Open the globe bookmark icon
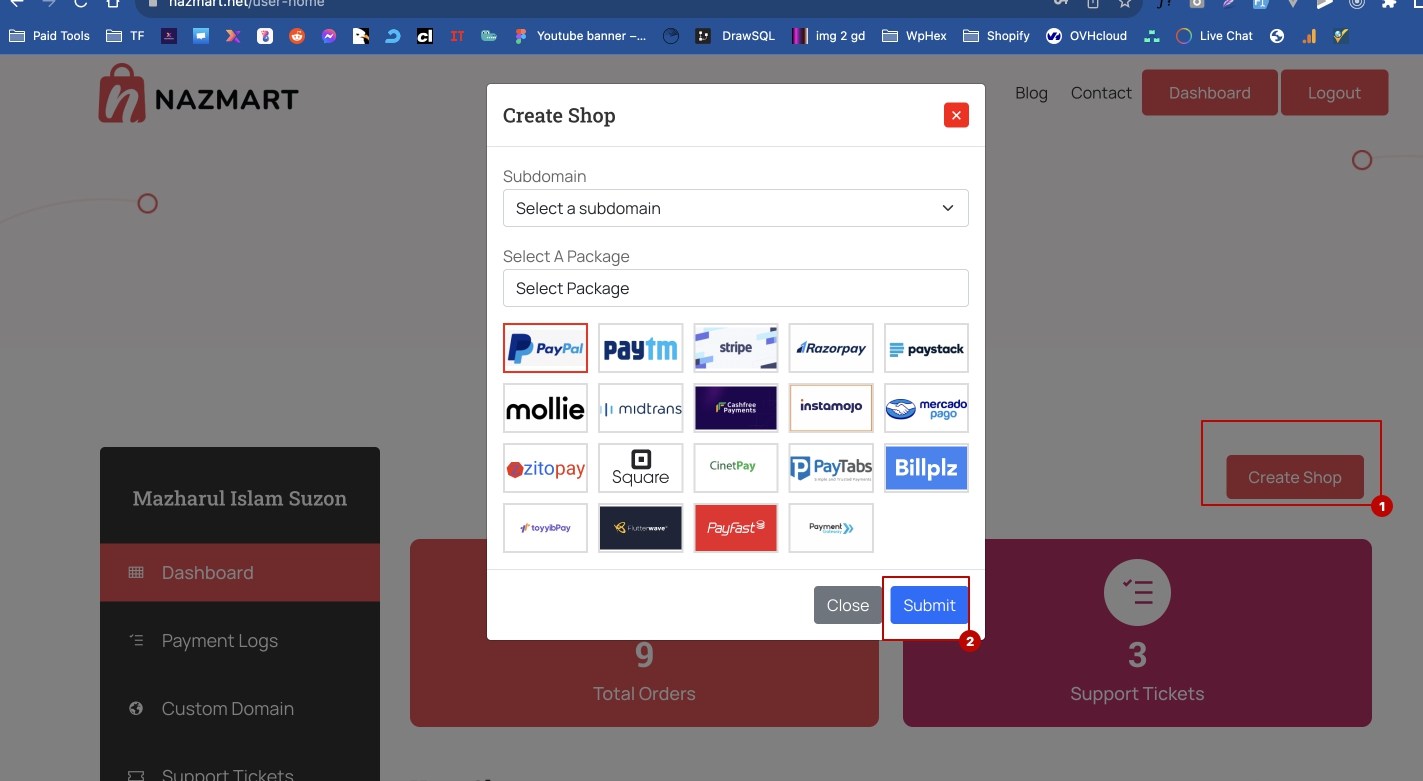The height and width of the screenshot is (781, 1423). 1277,36
